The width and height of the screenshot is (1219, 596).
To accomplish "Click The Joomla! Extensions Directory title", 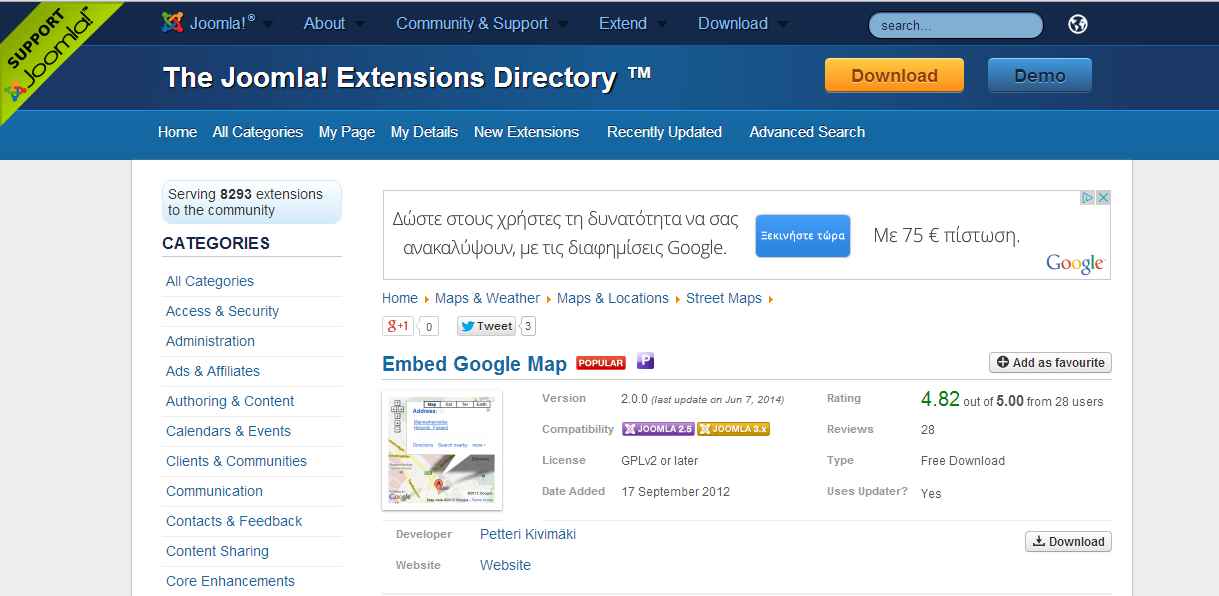I will [x=407, y=77].
